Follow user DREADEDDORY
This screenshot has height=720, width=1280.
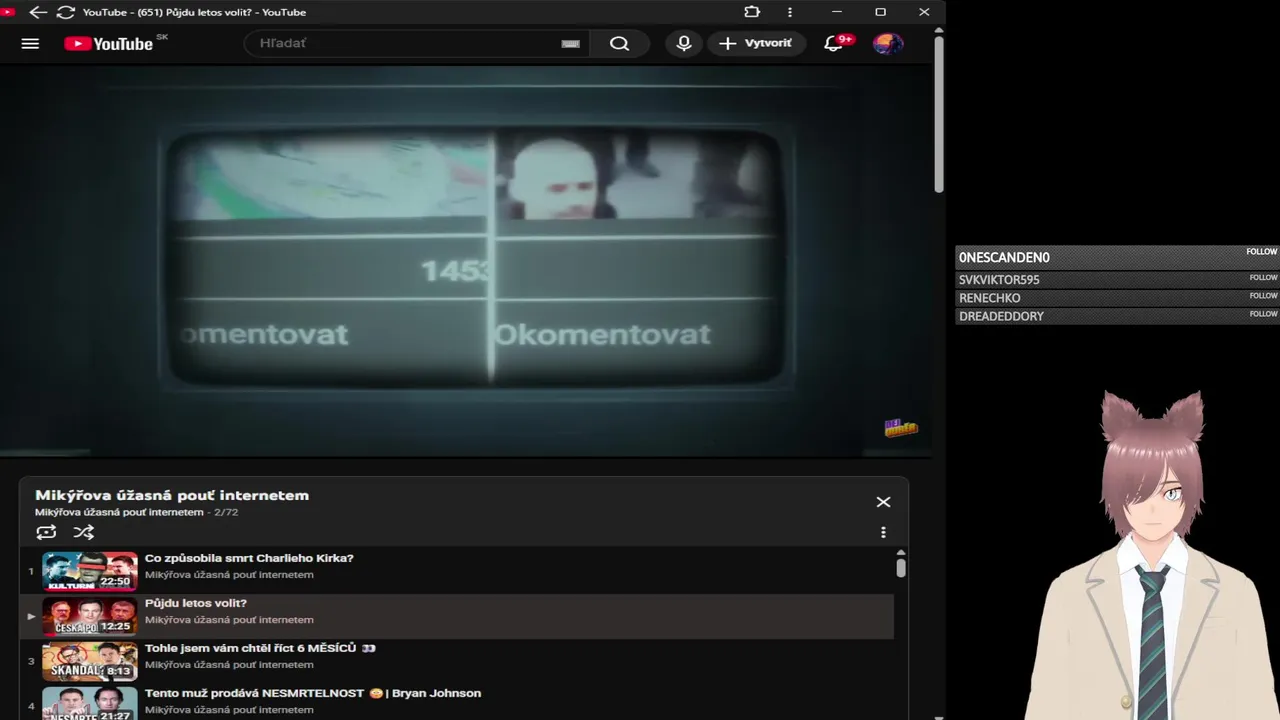(1263, 314)
